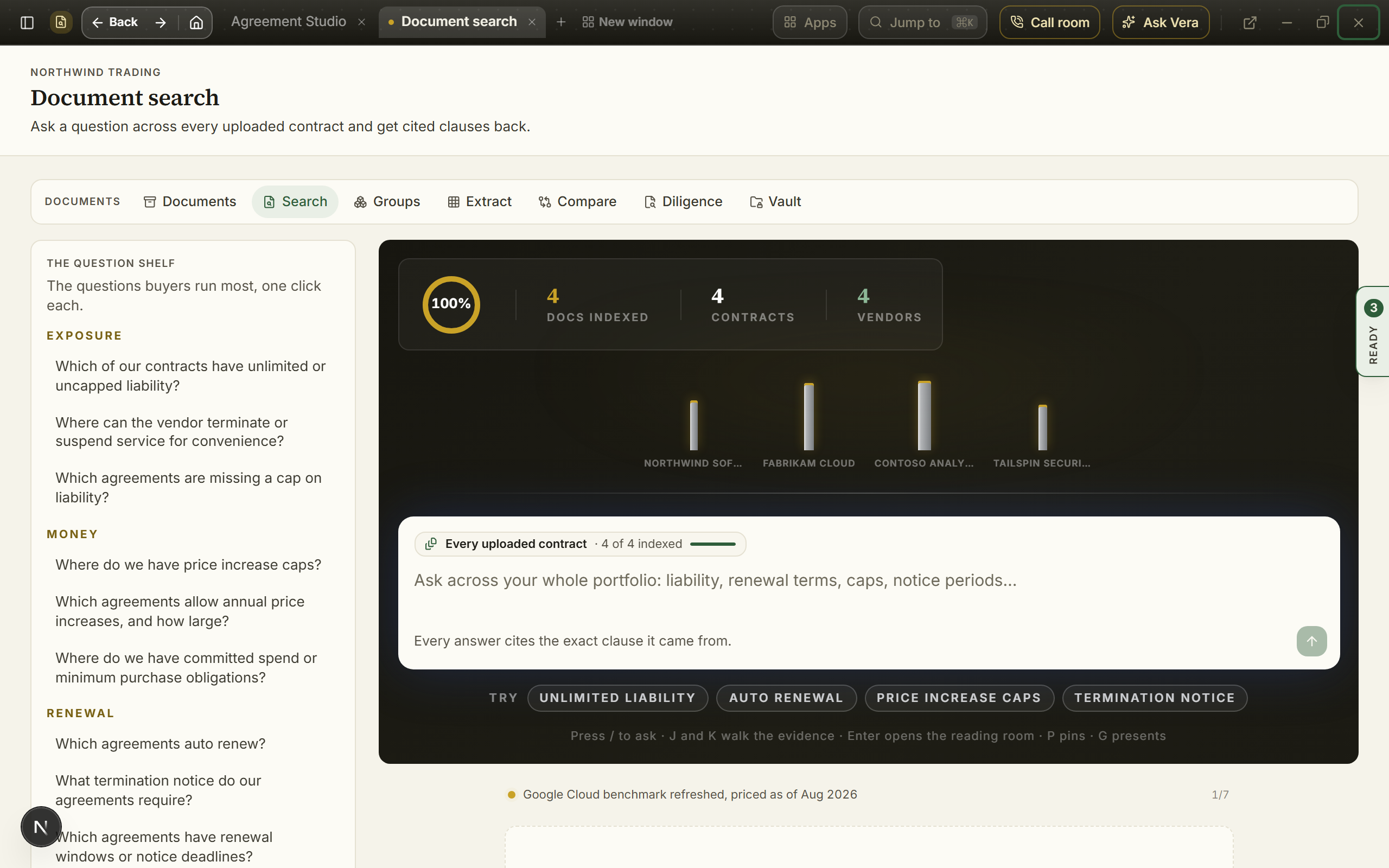Toggle the sidebar panel icon
Image resolution: width=1389 pixels, height=868 pixels.
coord(27,22)
